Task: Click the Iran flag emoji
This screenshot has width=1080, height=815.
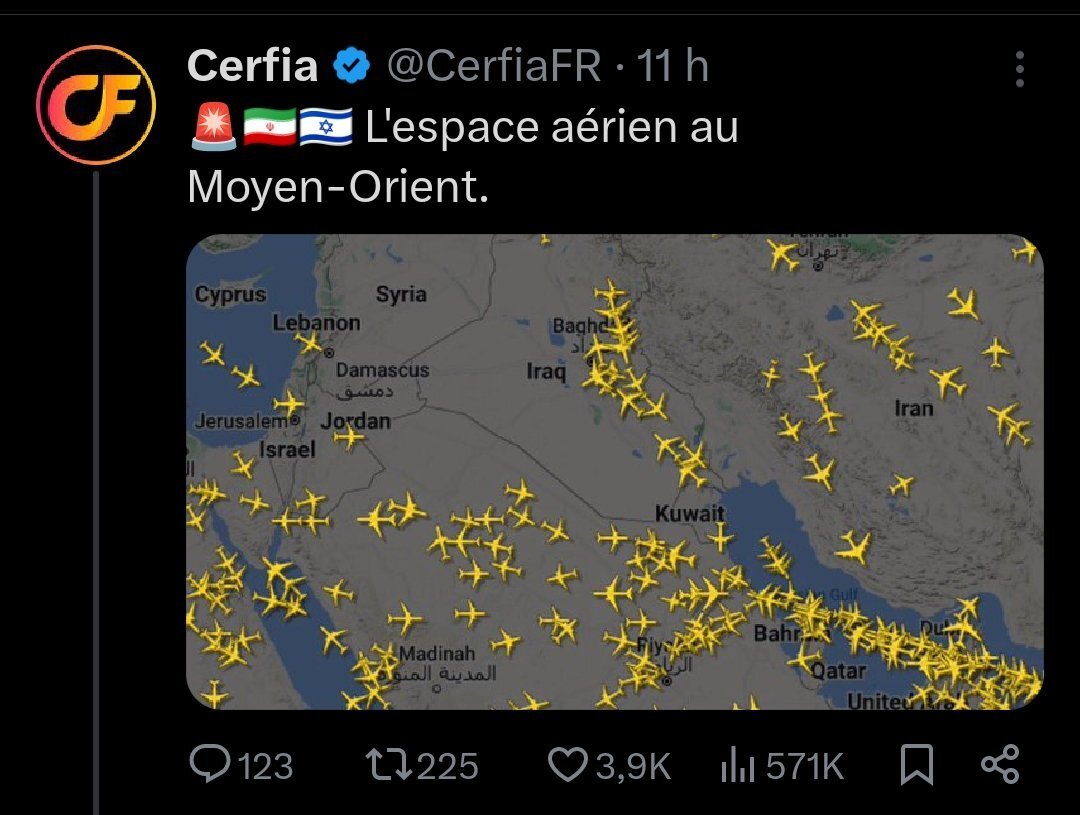Action: (x=269, y=127)
